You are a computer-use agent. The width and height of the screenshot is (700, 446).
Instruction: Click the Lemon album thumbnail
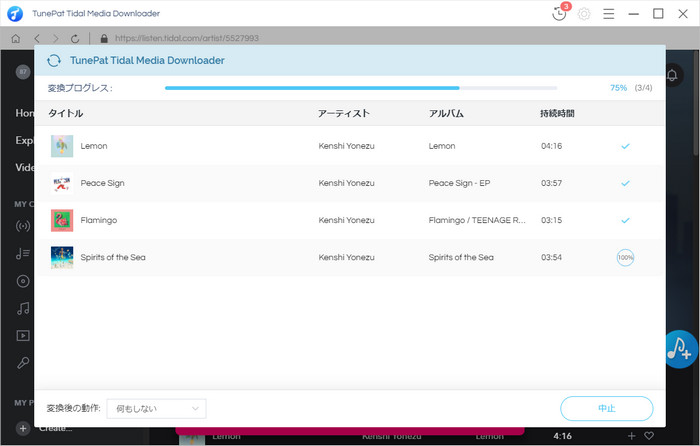click(62, 146)
